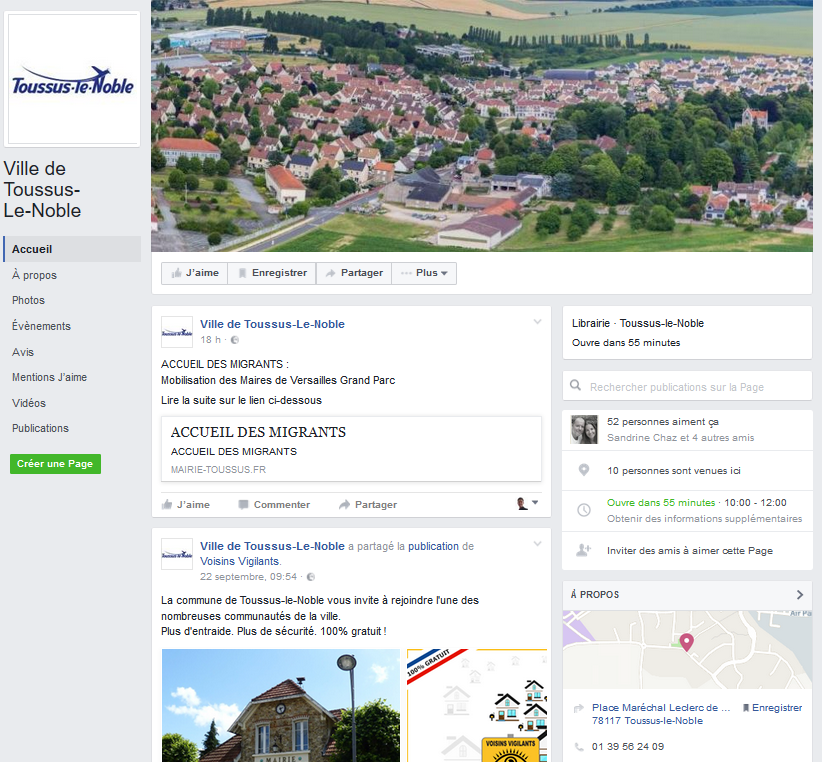Screen dimensions: 822x762
Task: Click Partager on the migrants post
Action: point(367,505)
